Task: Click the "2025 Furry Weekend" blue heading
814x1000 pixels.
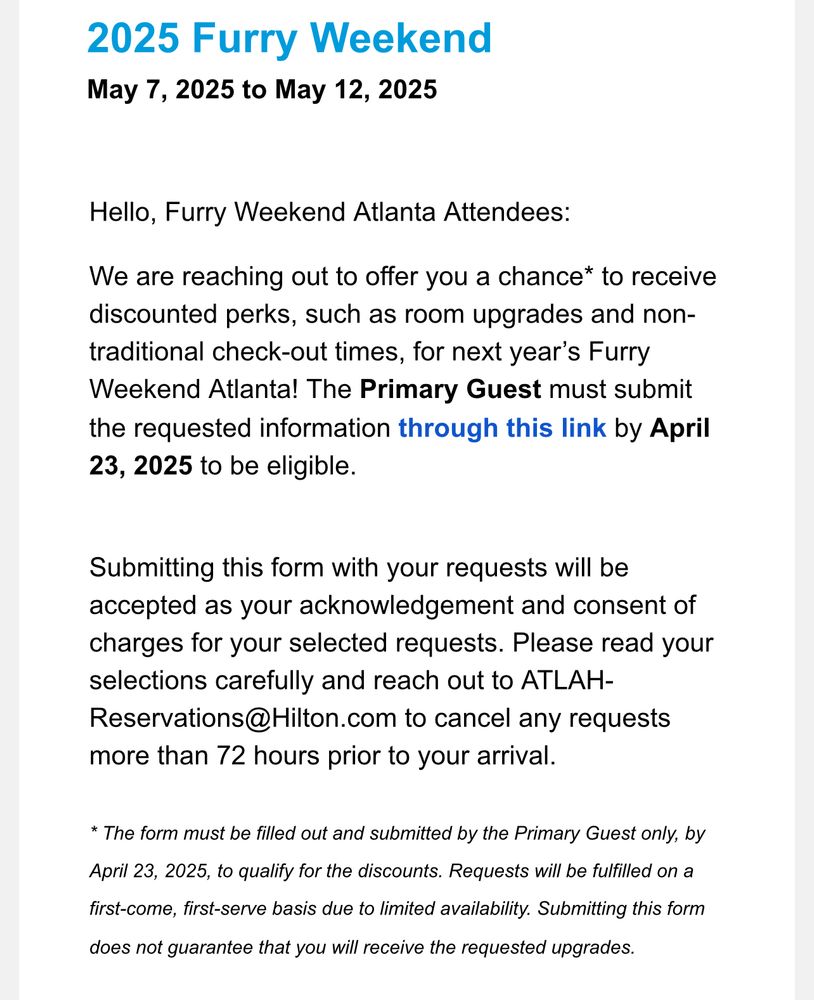Action: (290, 38)
